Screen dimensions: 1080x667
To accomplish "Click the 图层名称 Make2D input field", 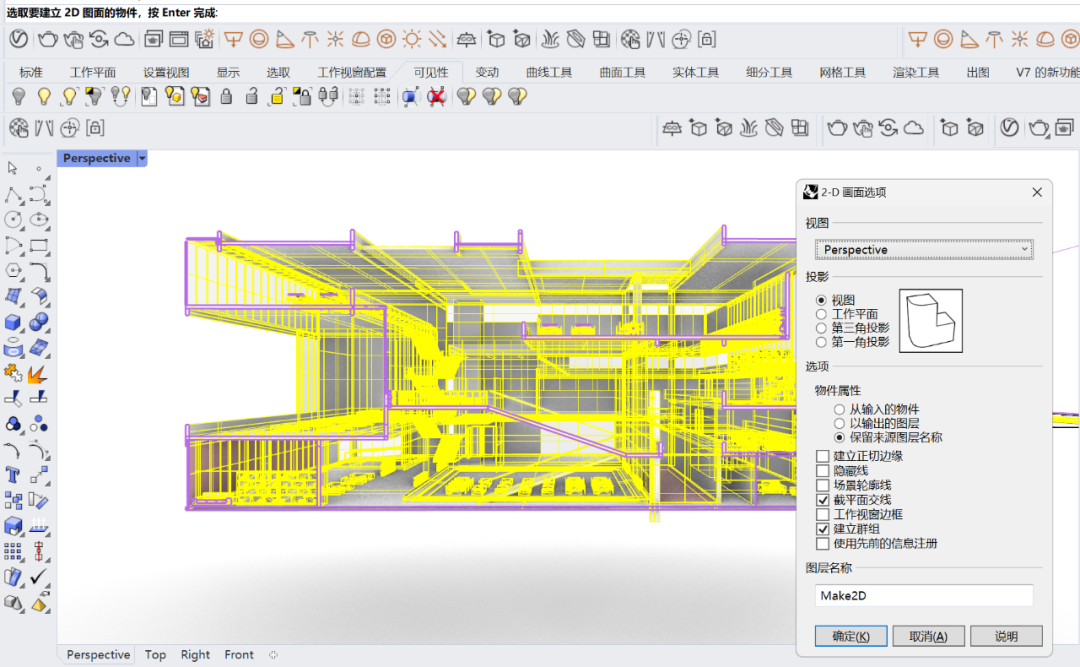I will tap(924, 595).
